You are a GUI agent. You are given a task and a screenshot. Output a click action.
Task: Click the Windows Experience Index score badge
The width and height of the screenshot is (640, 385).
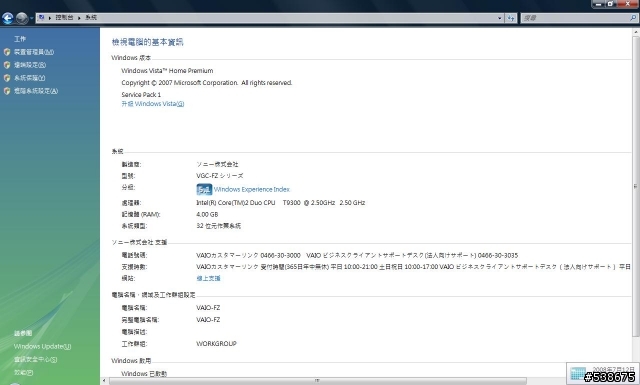coord(204,189)
